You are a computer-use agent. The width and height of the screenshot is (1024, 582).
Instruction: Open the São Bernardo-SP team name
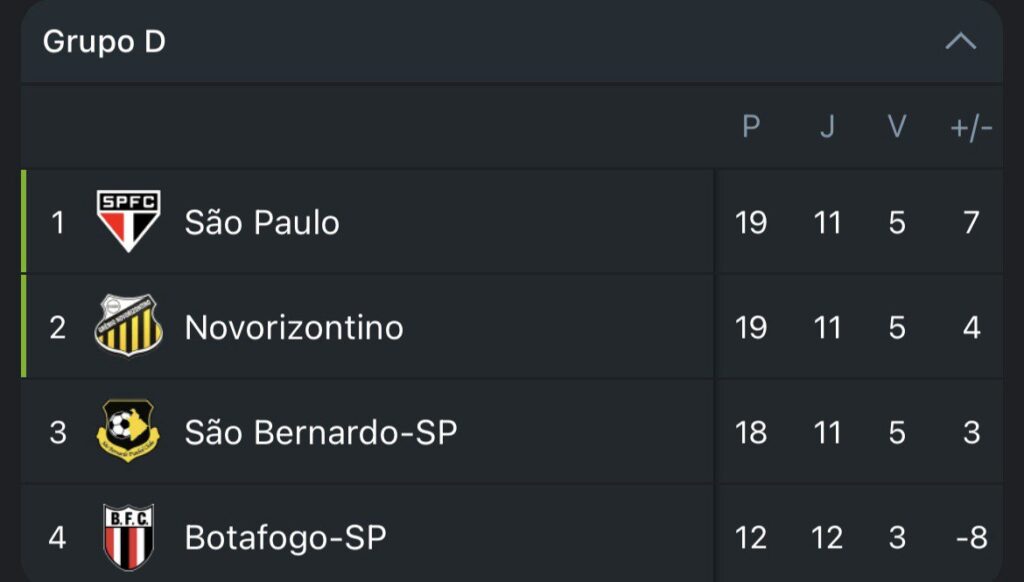pyautogui.click(x=320, y=432)
